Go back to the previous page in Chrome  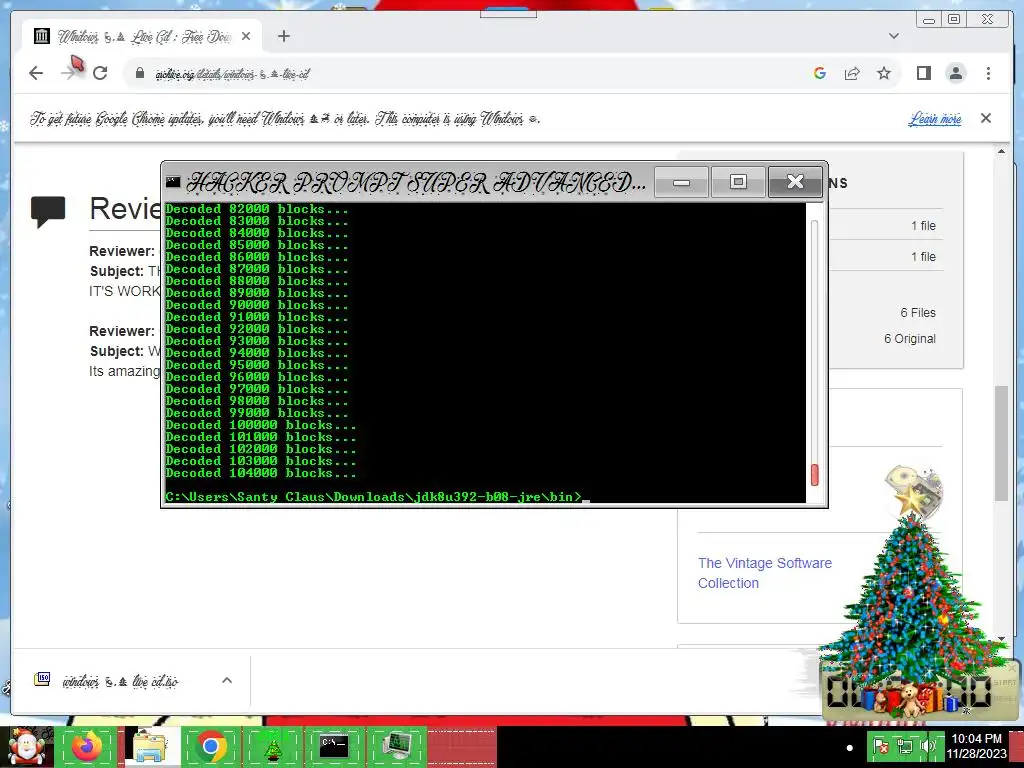point(36,73)
